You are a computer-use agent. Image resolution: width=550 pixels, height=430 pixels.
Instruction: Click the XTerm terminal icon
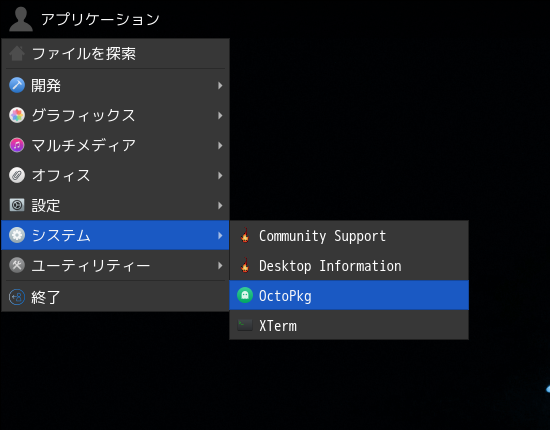(245, 325)
